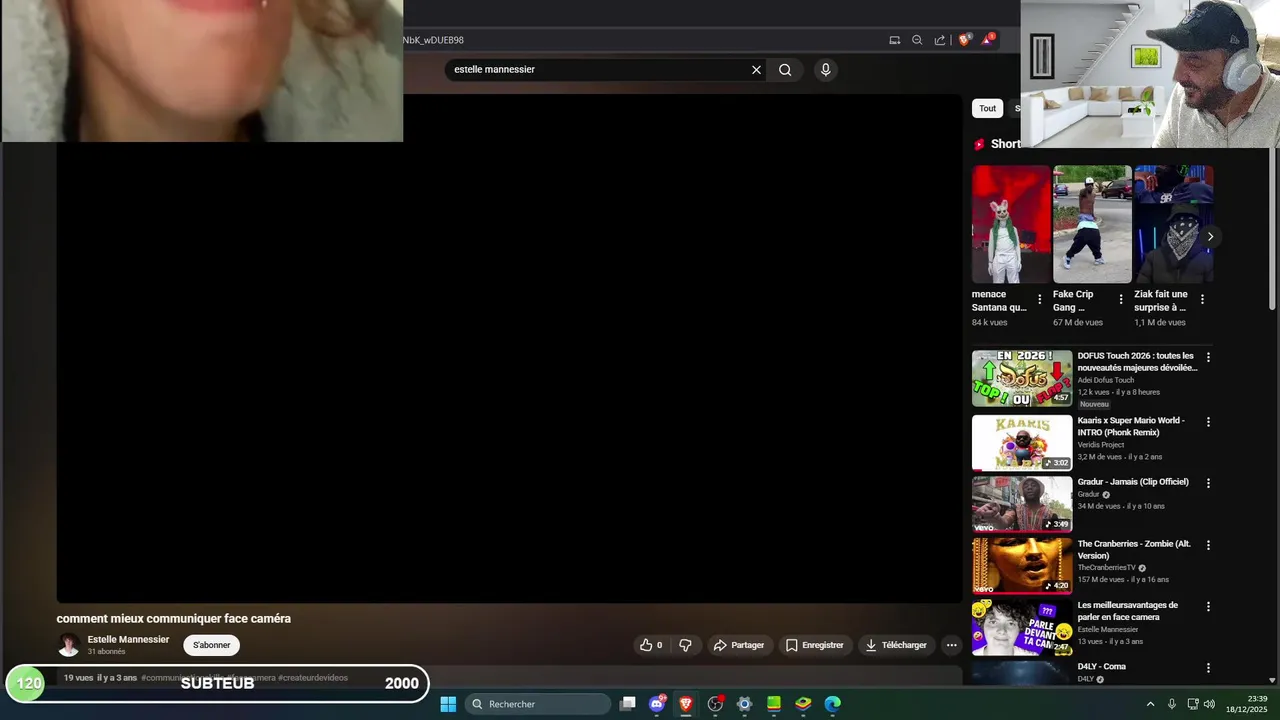Open the volume speaker tray icon

click(1209, 704)
